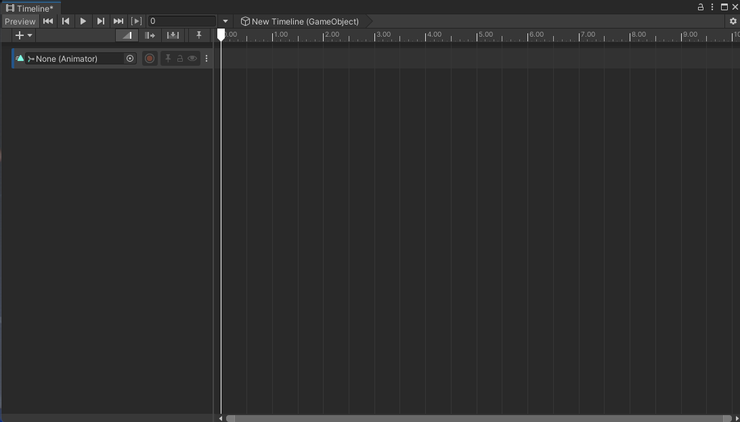Image resolution: width=740 pixels, height=422 pixels.
Task: Click the 6.00 label on the time ruler
Action: 537,34
